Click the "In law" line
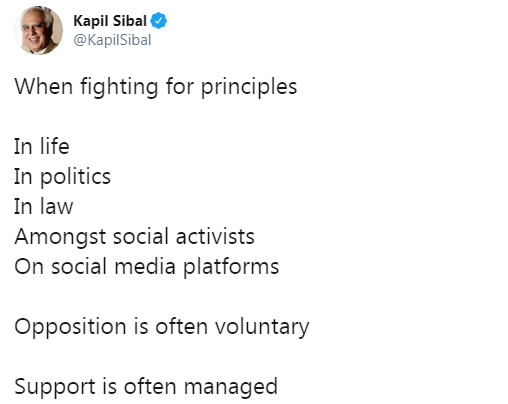508x404 pixels. pos(44,207)
